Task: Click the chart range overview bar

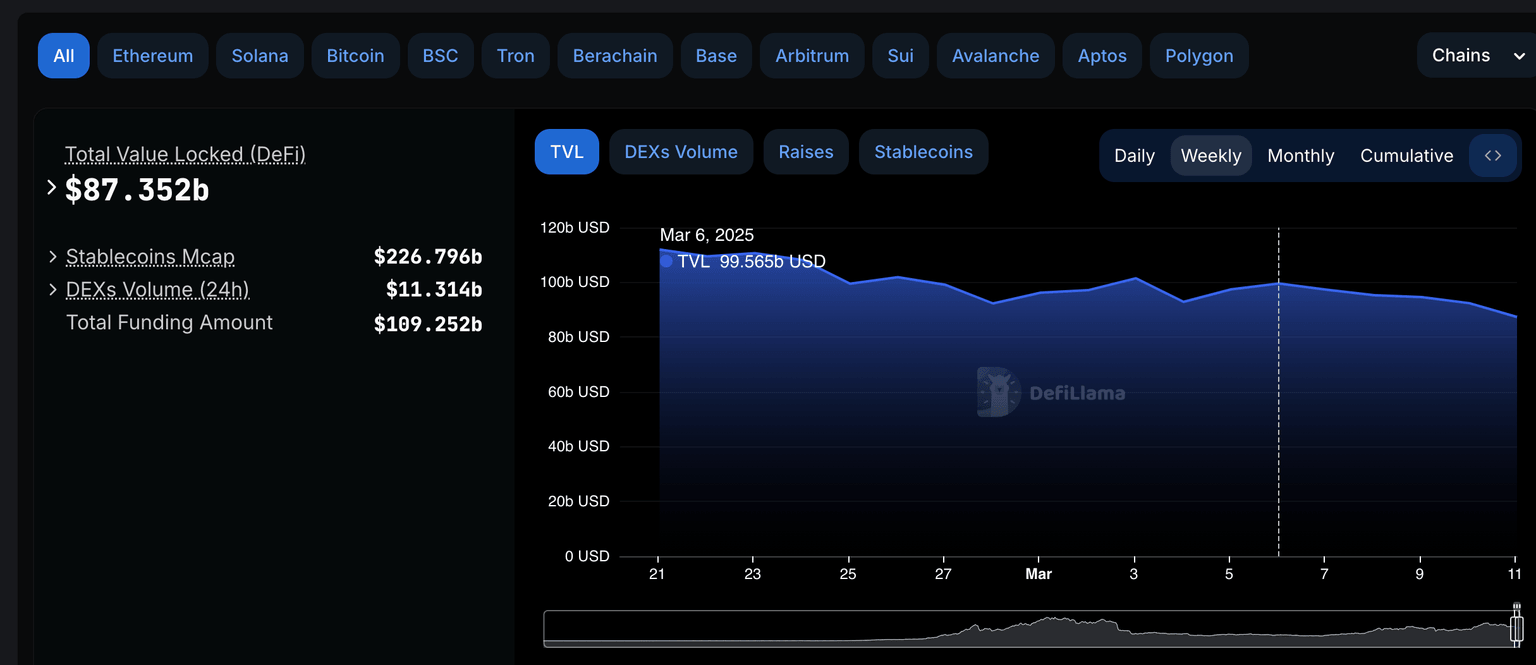Action: point(1030,629)
